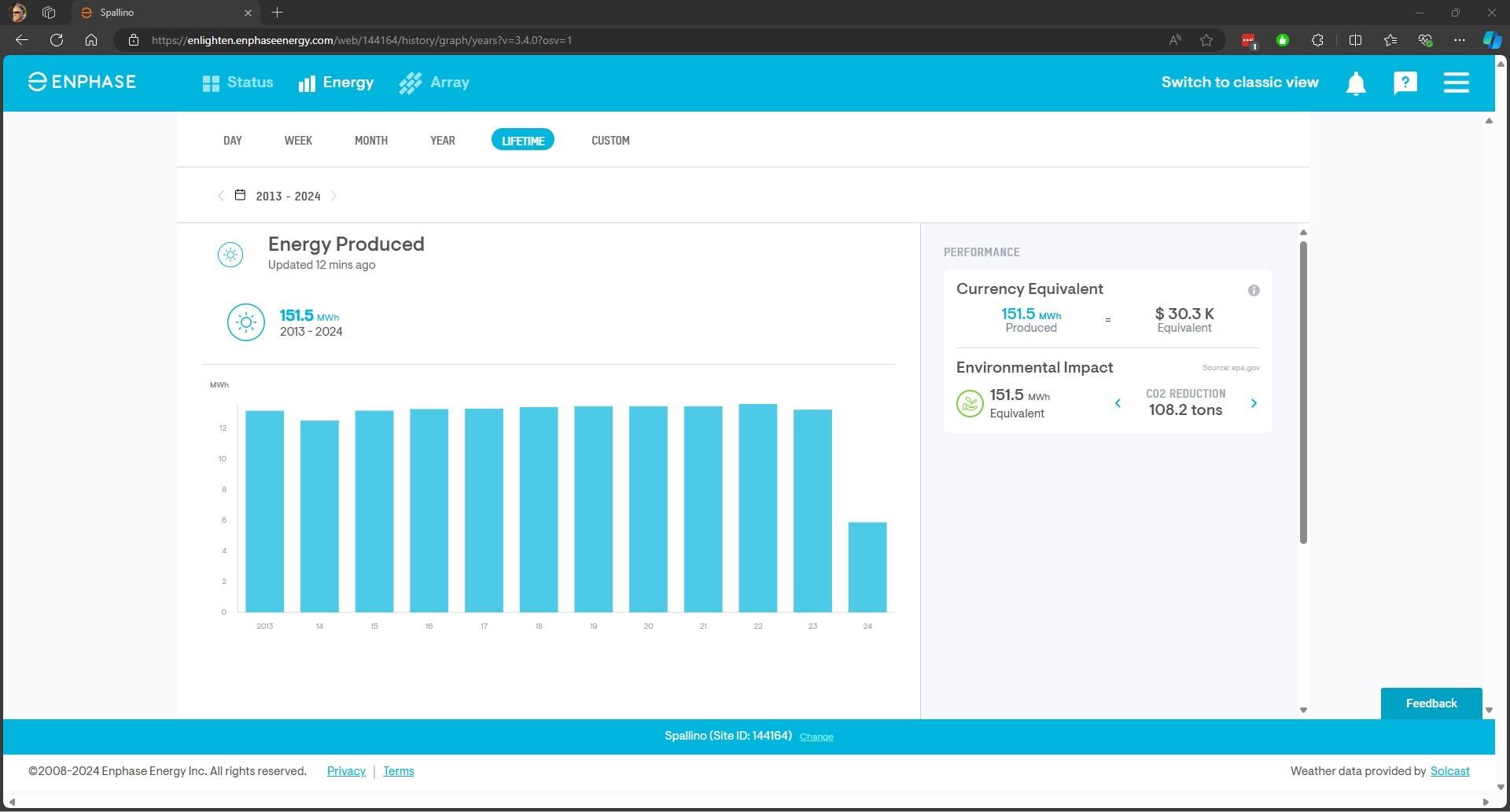Open the help question mark icon
Viewport: 1510px width, 812px height.
click(1405, 83)
